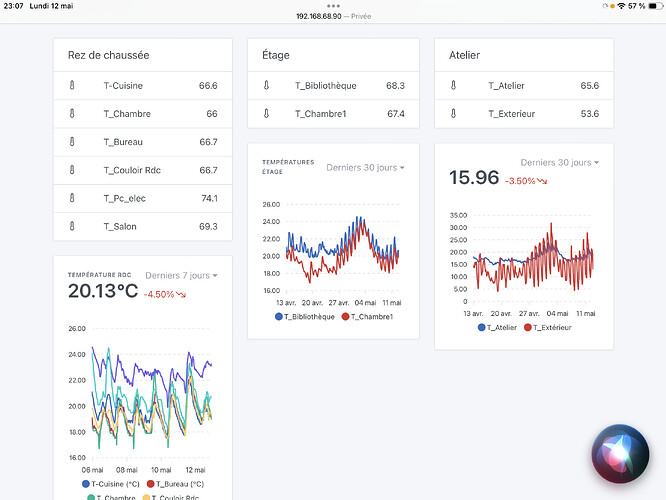Viewport: 666px width, 500px height.
Task: Hide T_Chambre1 series via chart legend
Action: (367, 317)
